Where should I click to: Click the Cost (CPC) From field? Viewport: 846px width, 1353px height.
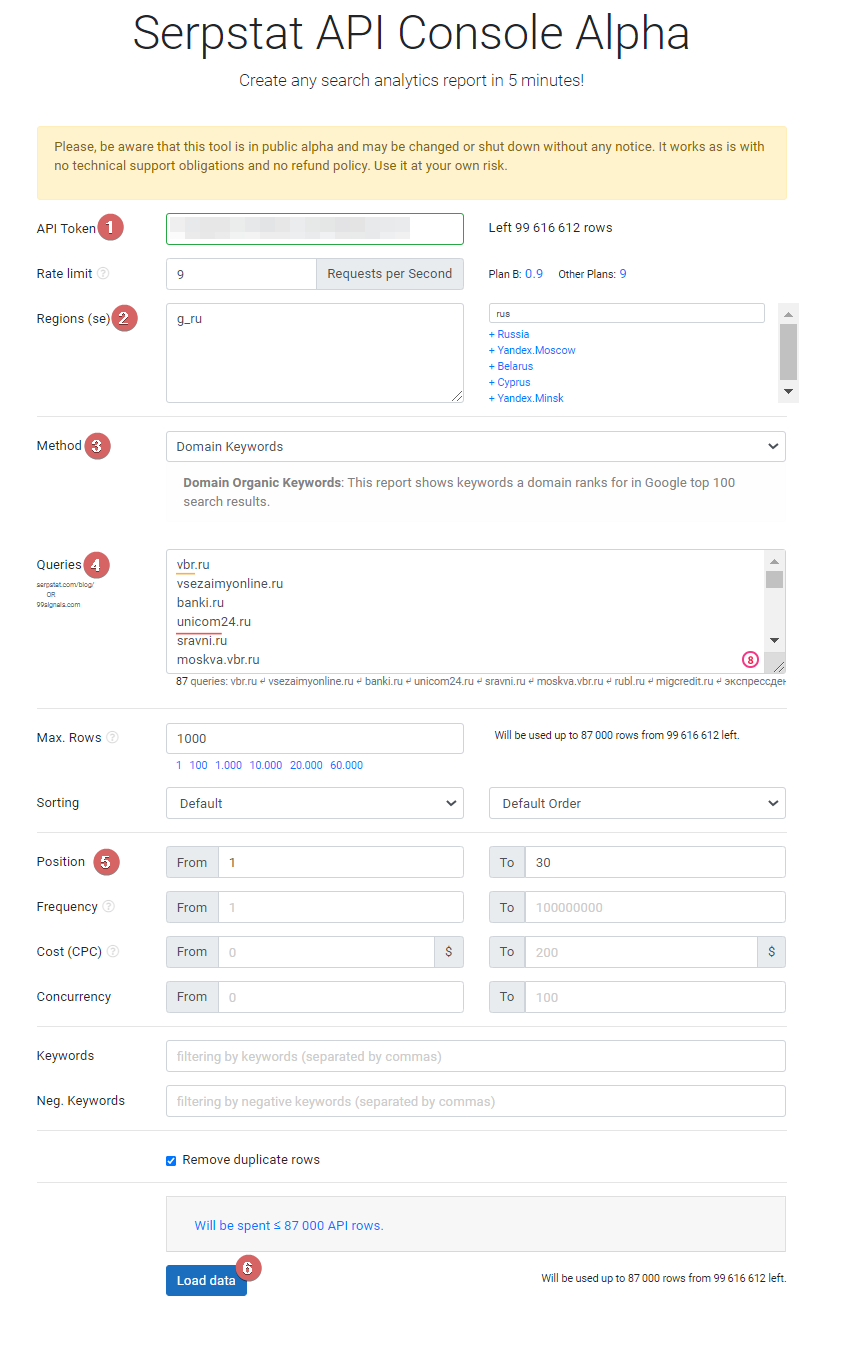(327, 952)
